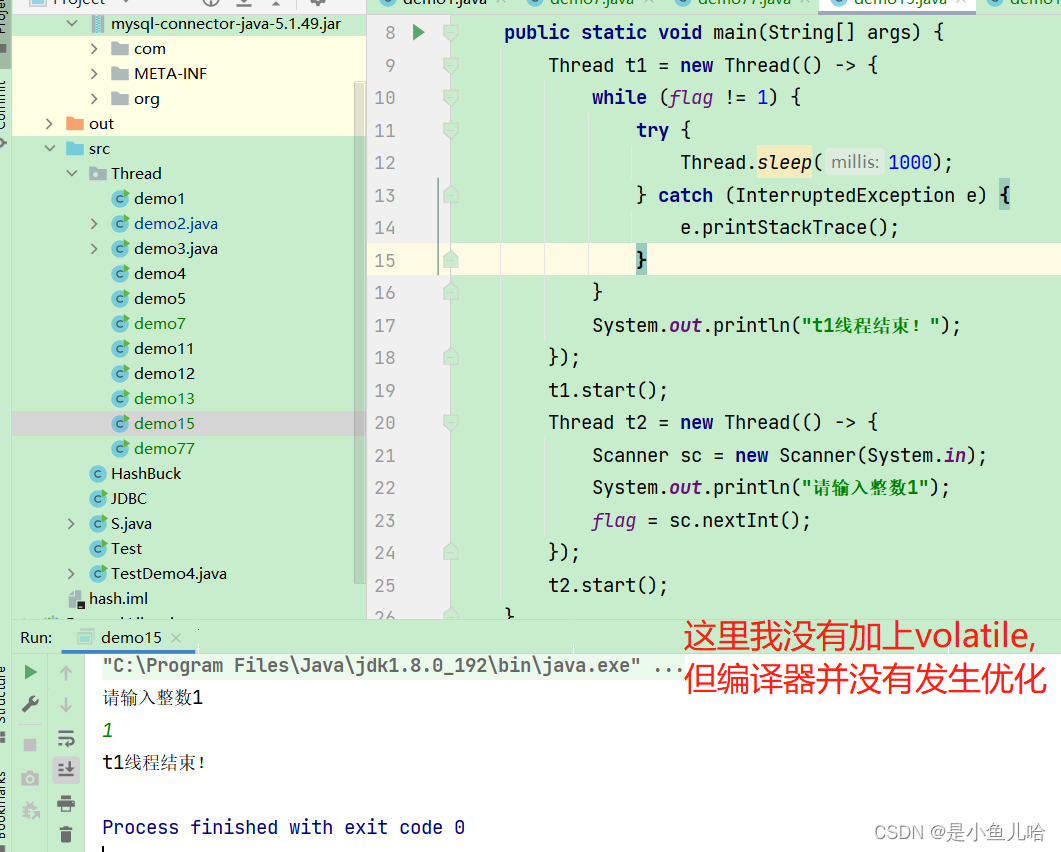
Task: Click the icon below the camera in Run sidebar
Action: pos(30,810)
